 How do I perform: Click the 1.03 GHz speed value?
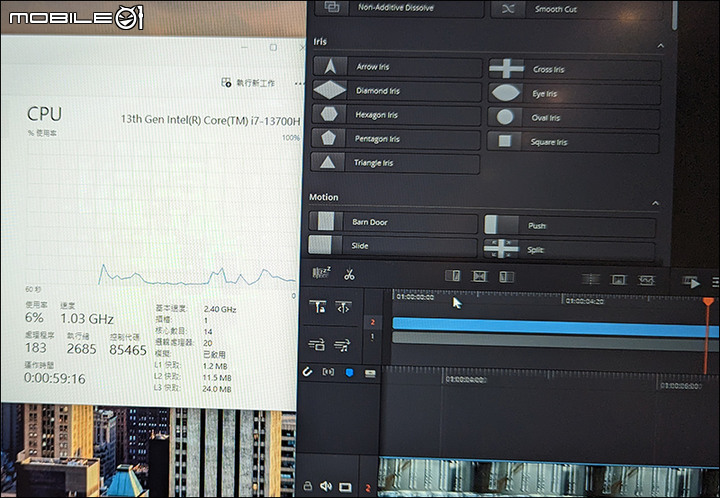87,319
